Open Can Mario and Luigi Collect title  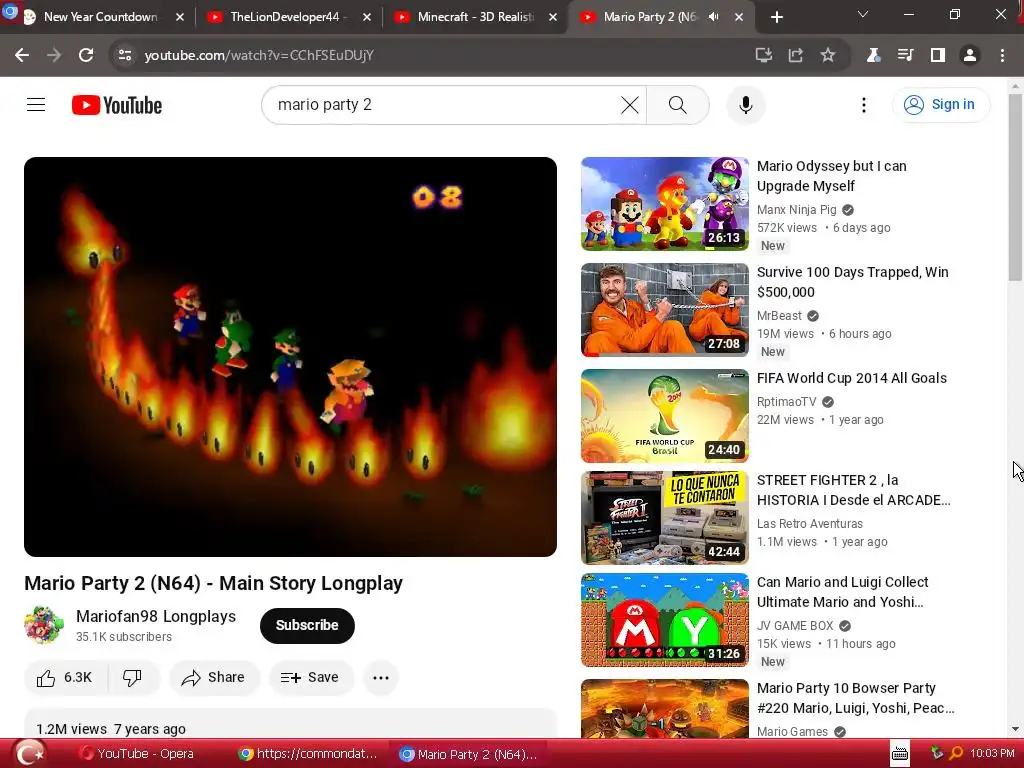click(842, 592)
